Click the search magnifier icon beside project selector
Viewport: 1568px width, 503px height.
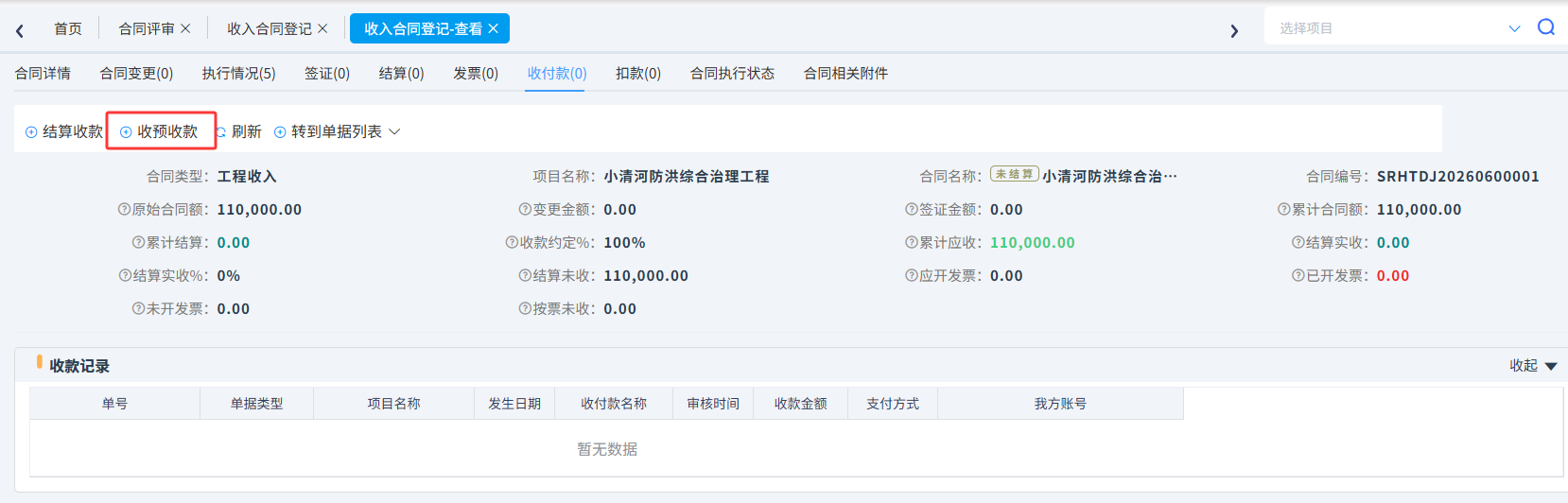(x=1546, y=27)
